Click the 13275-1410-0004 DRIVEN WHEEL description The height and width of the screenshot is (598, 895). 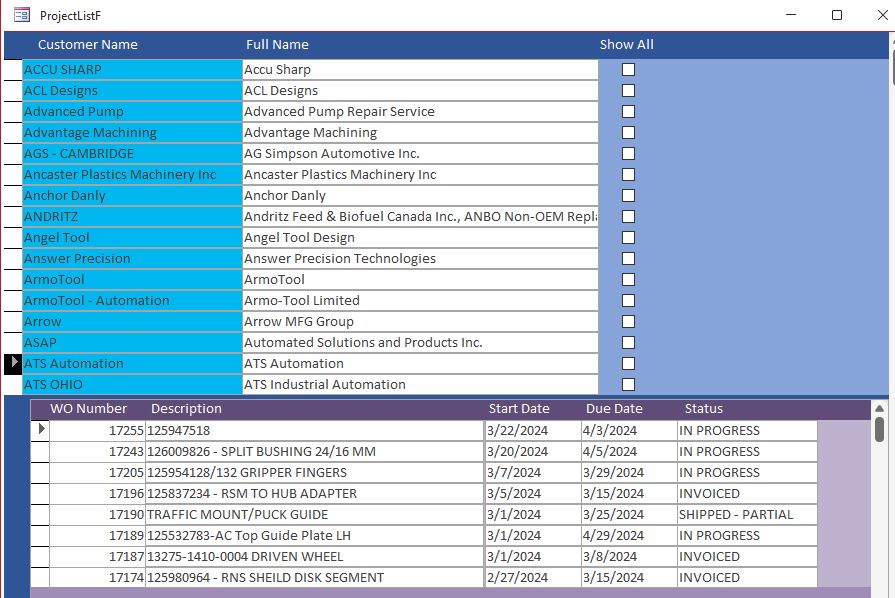point(315,556)
